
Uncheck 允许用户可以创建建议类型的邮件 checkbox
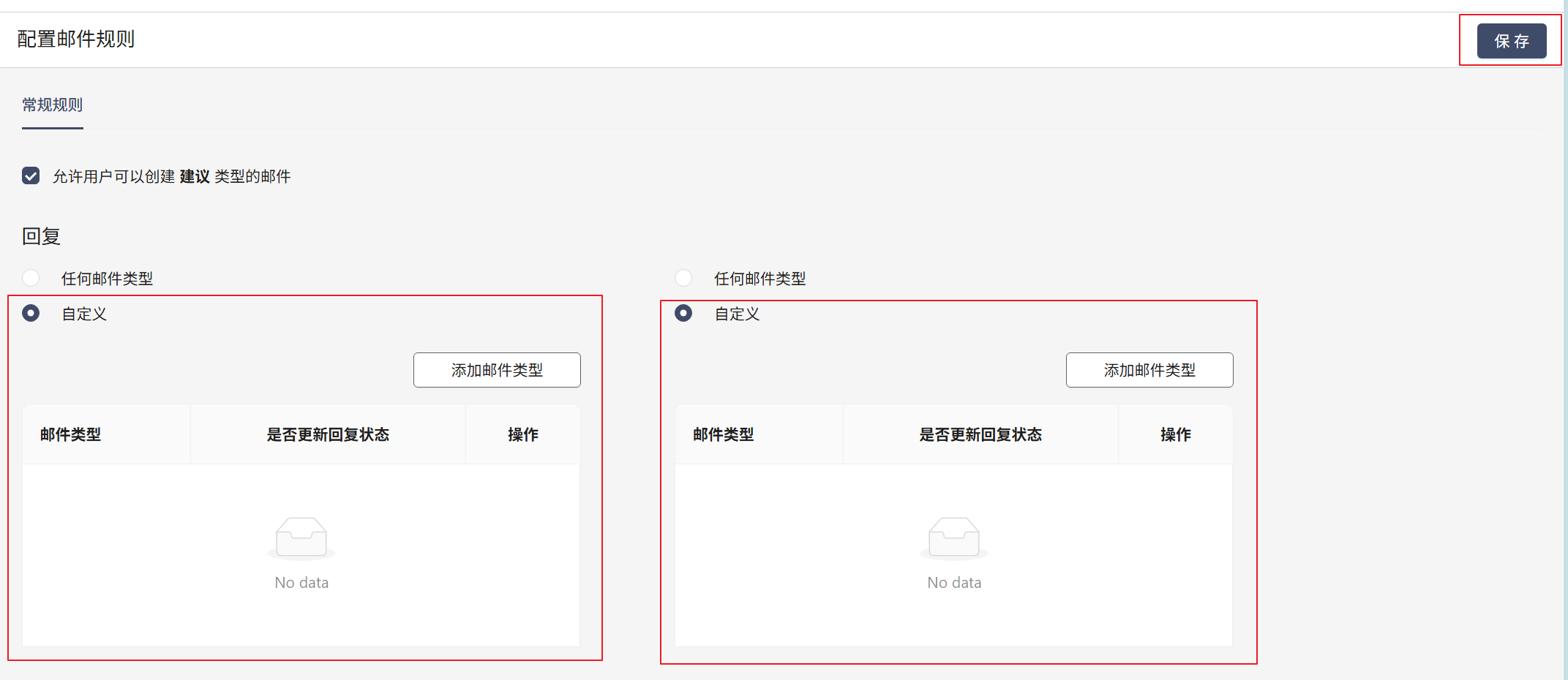point(31,176)
